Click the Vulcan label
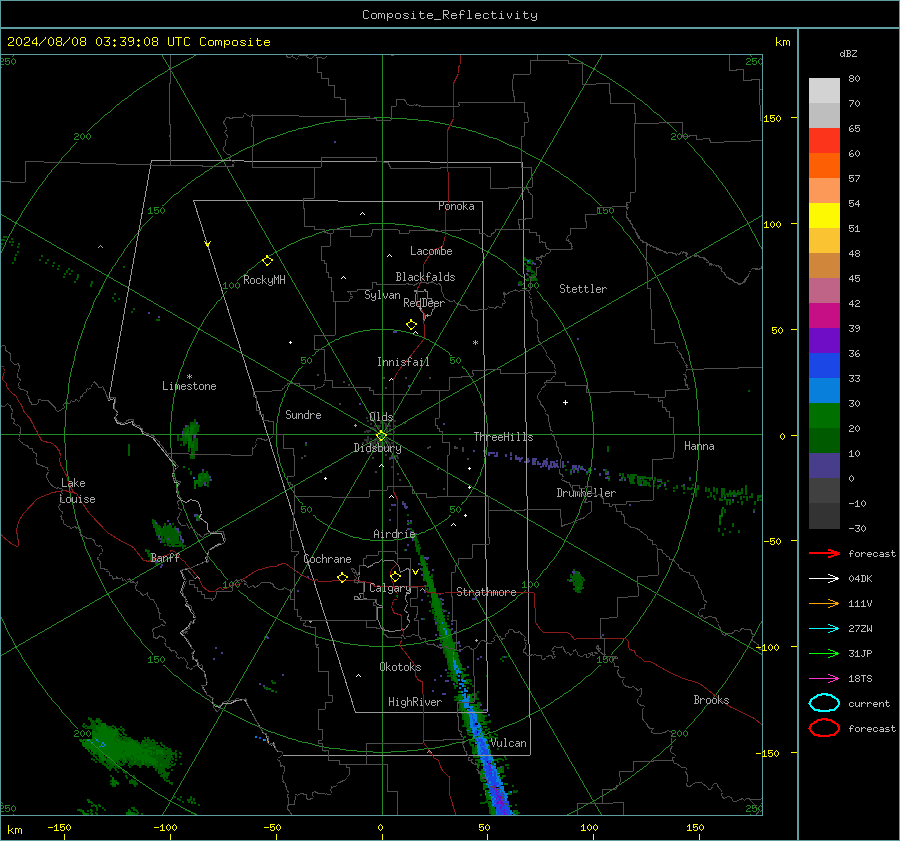The height and width of the screenshot is (841, 900). (508, 743)
